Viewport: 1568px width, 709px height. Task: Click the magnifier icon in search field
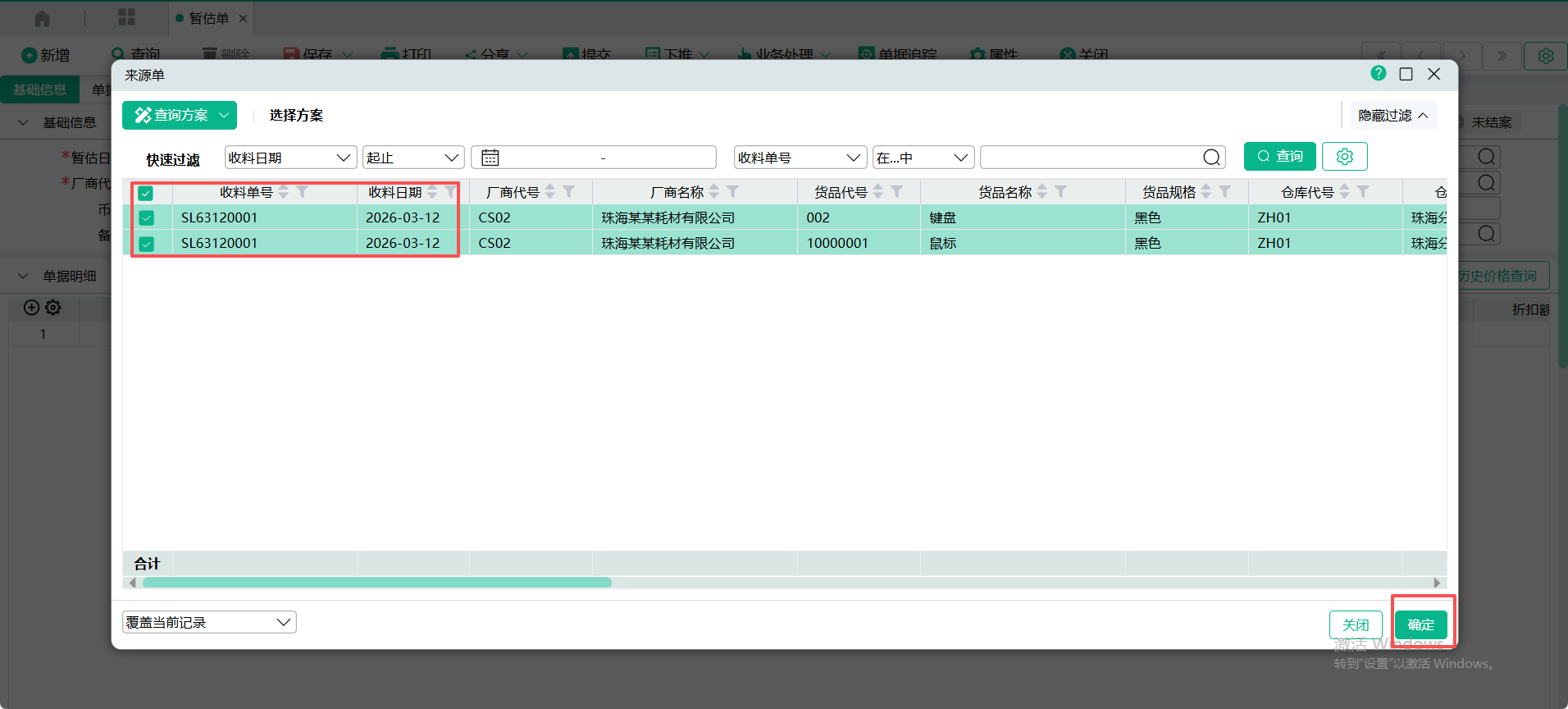click(1211, 158)
